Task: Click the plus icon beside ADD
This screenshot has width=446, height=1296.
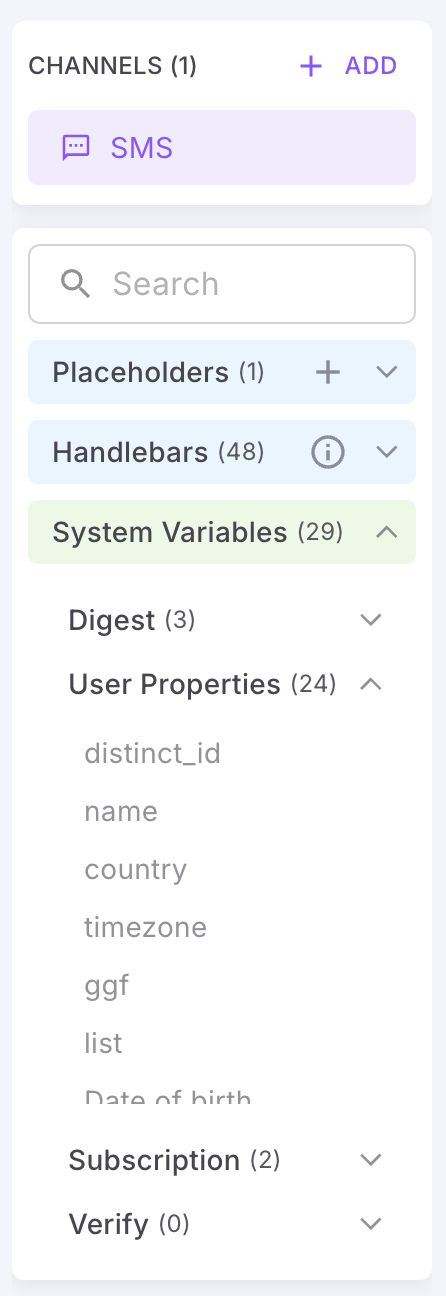Action: (311, 66)
